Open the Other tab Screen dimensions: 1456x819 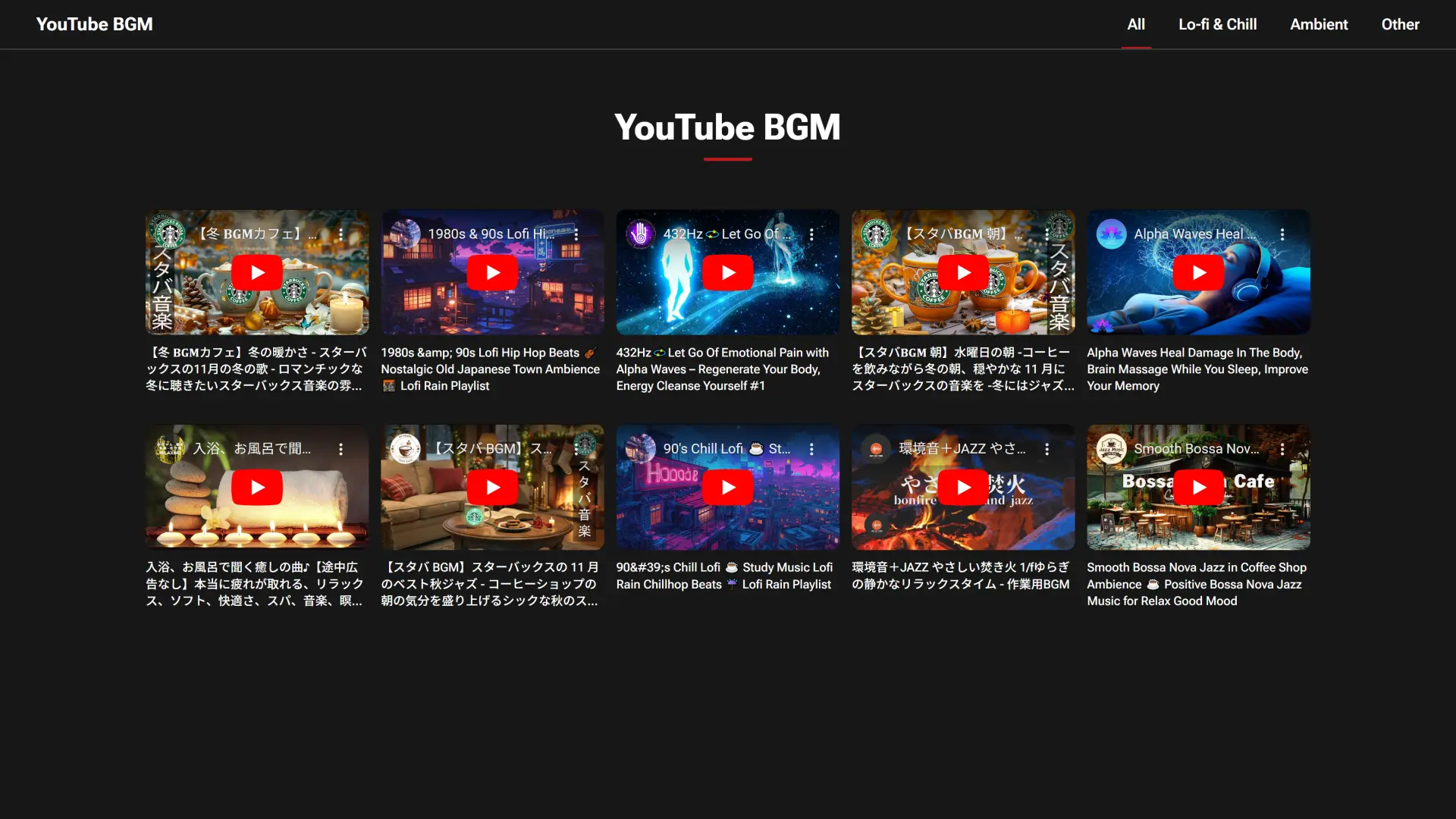click(1400, 24)
